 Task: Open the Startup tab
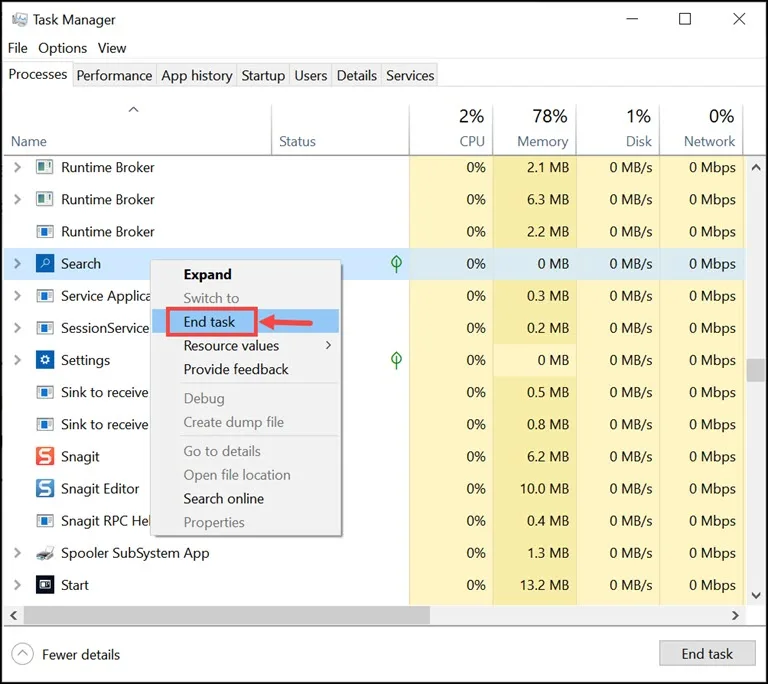tap(263, 75)
